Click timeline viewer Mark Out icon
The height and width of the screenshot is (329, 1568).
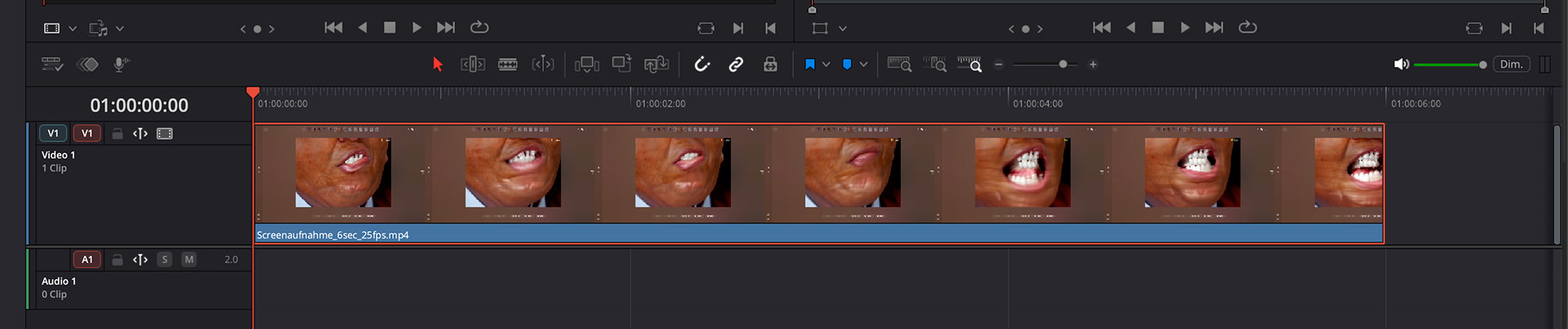(1539, 29)
